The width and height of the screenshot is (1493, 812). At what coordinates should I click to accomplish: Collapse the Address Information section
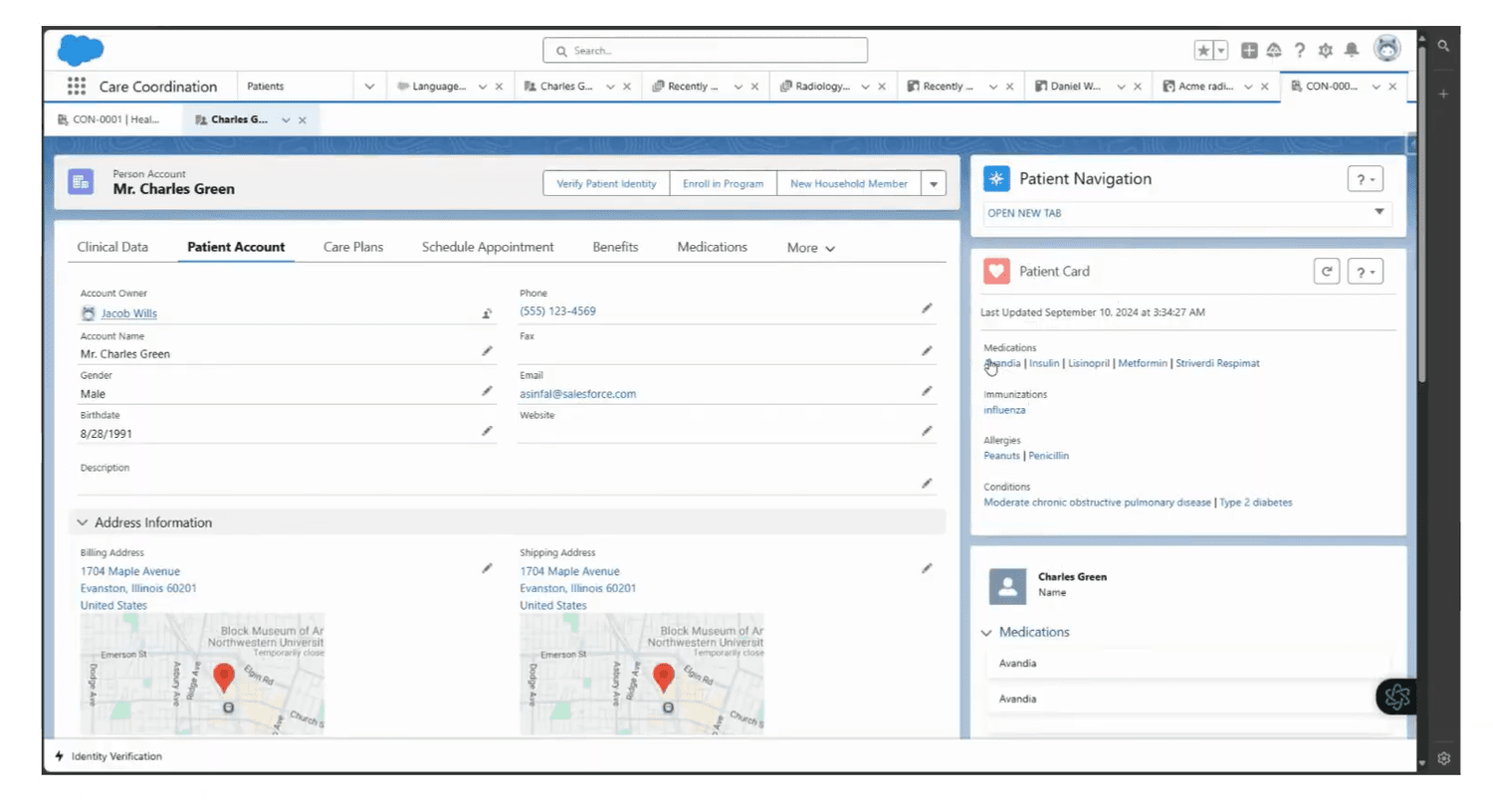point(83,521)
